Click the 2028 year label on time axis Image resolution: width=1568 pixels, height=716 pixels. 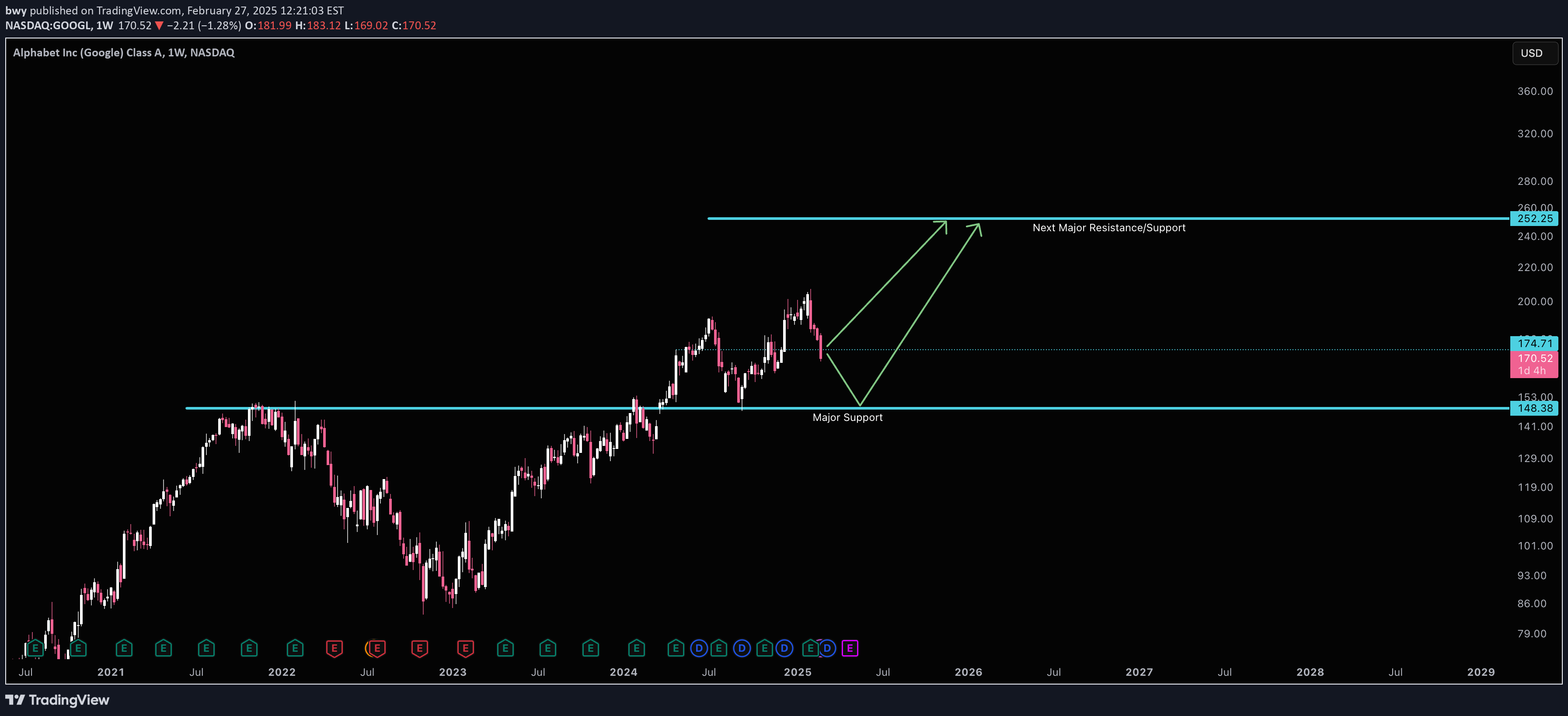coord(1310,672)
